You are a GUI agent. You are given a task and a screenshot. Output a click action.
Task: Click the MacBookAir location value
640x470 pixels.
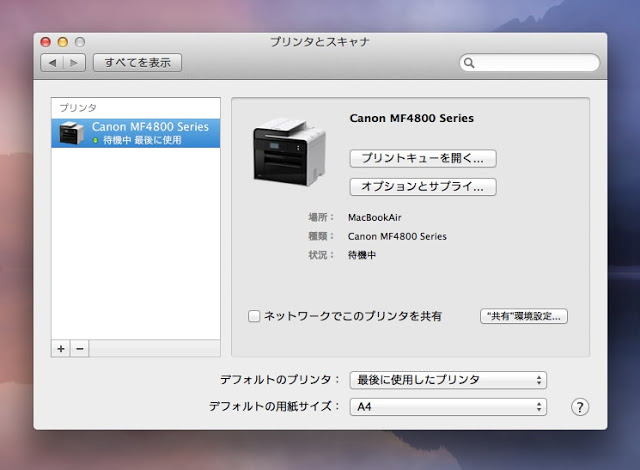coord(375,217)
